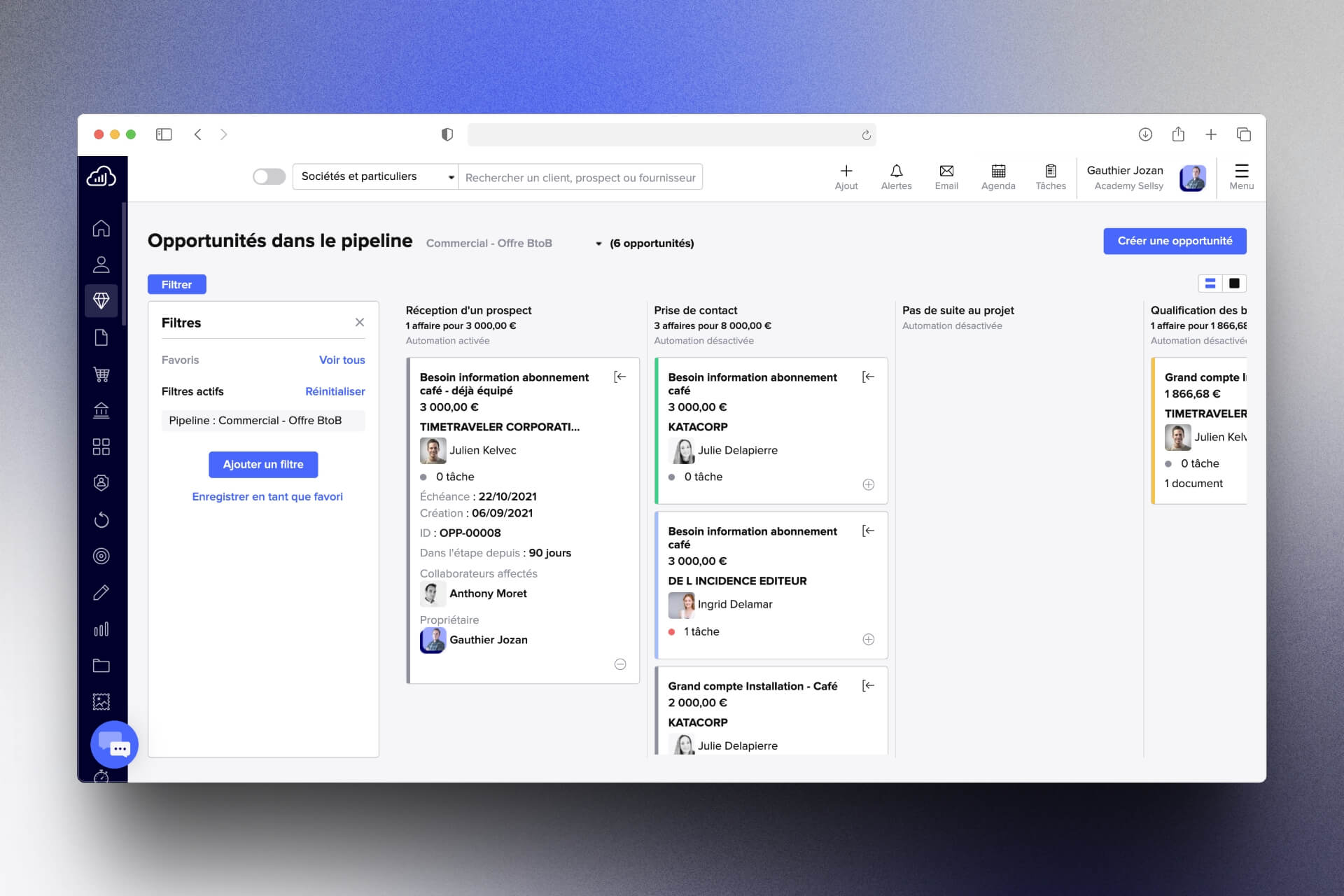Click Julien Kelvec avatar on TIMETRAVELER CORPORATI card

pos(433,450)
